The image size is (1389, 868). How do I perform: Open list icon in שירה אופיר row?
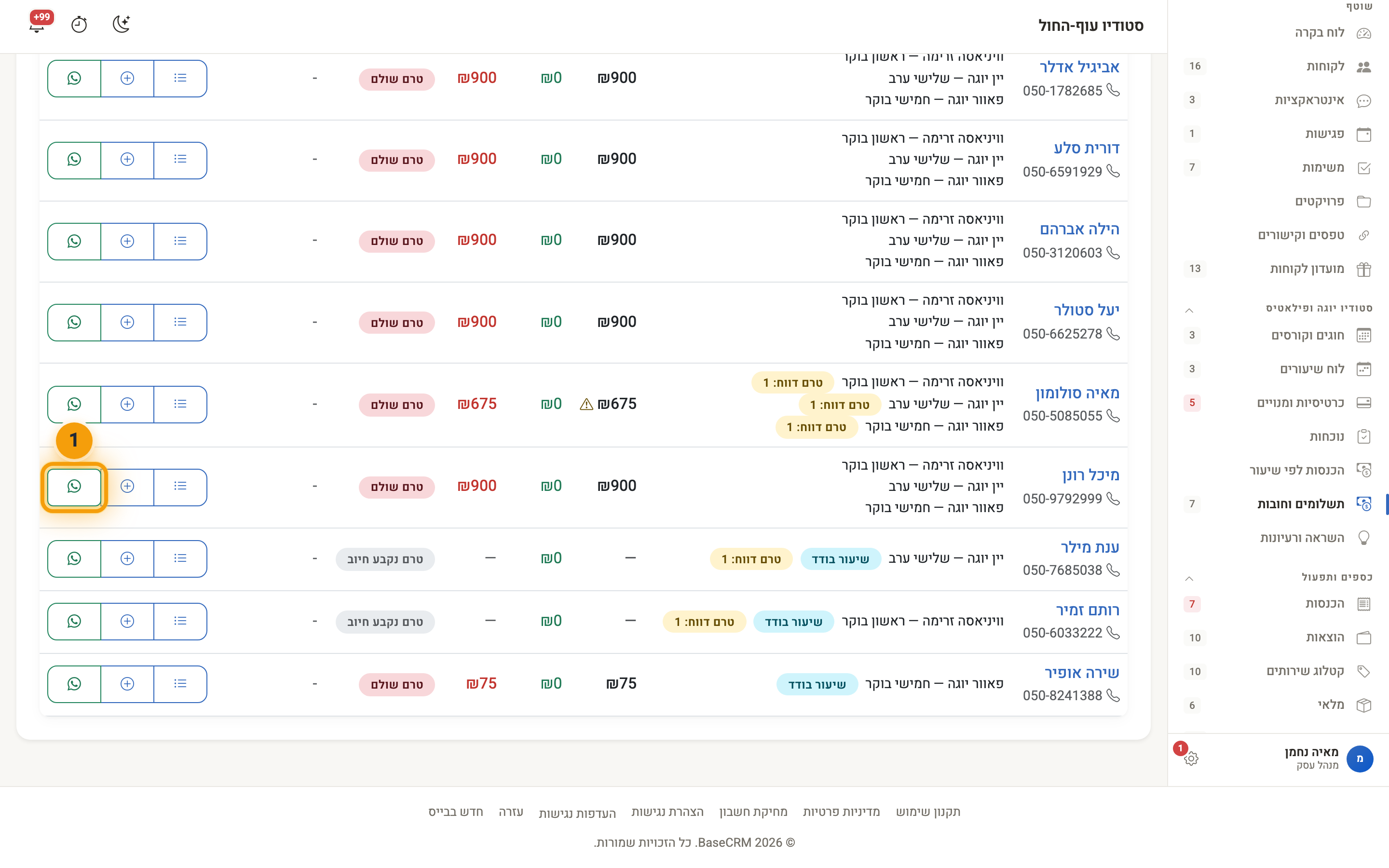tap(180, 684)
